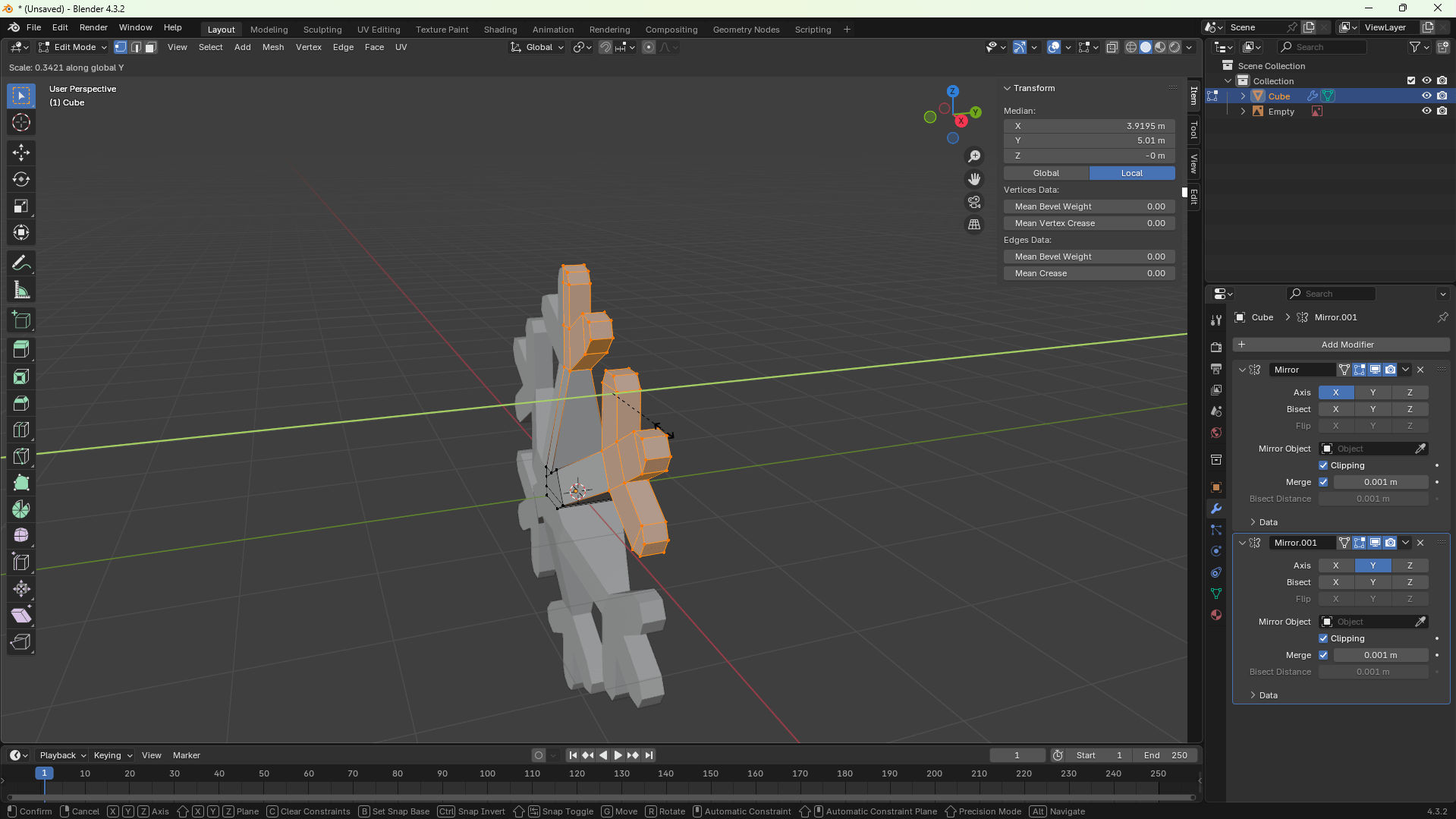Adjust vertices Mean Bevel Weight slider
This screenshot has width=1456, height=819.
1089,206
